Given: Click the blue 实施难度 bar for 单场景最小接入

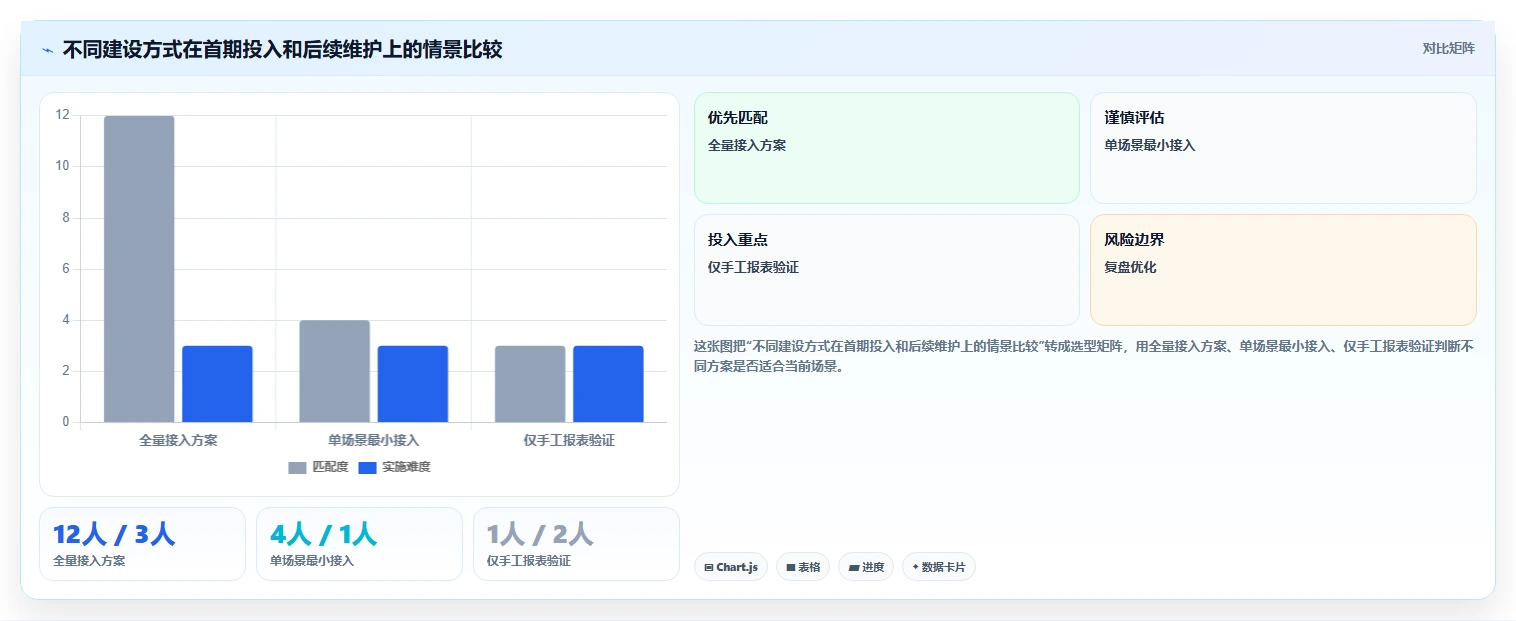Looking at the screenshot, I should point(412,384).
